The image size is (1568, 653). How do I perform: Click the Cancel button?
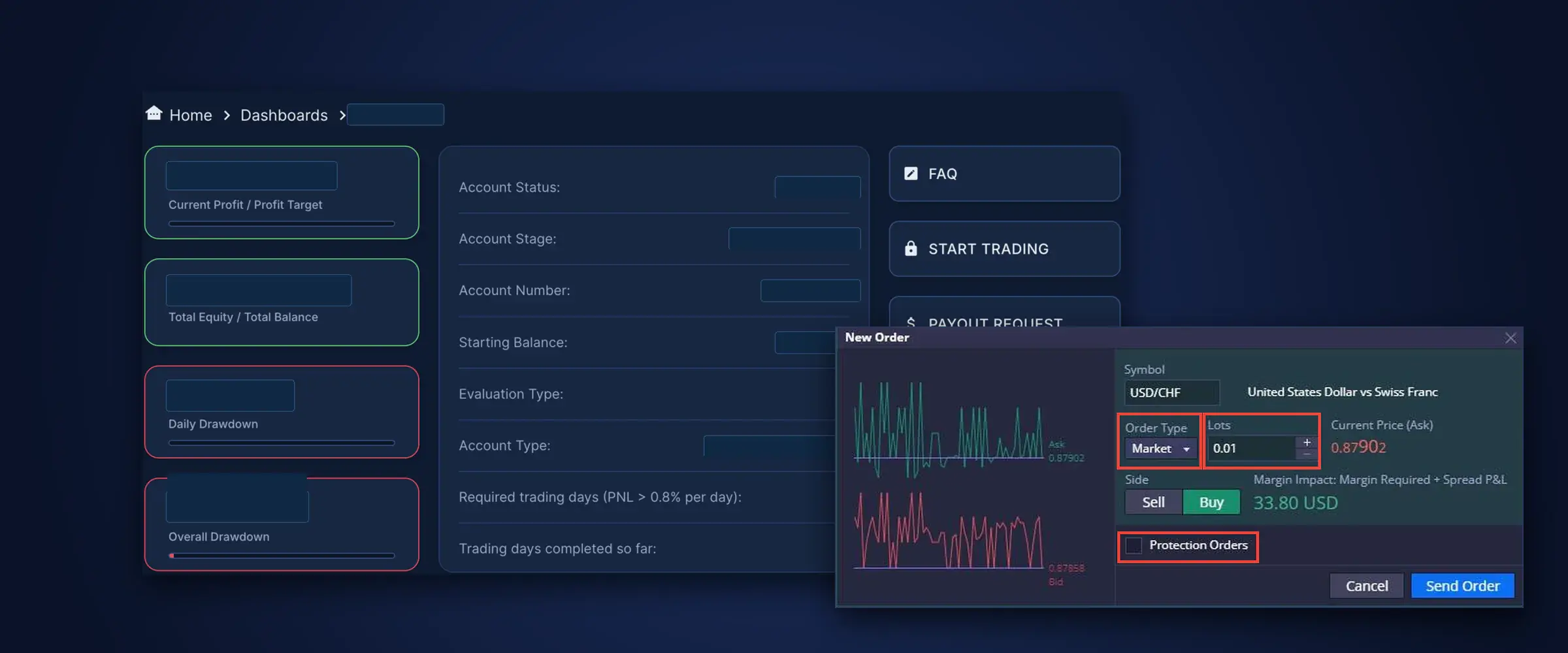(x=1367, y=586)
